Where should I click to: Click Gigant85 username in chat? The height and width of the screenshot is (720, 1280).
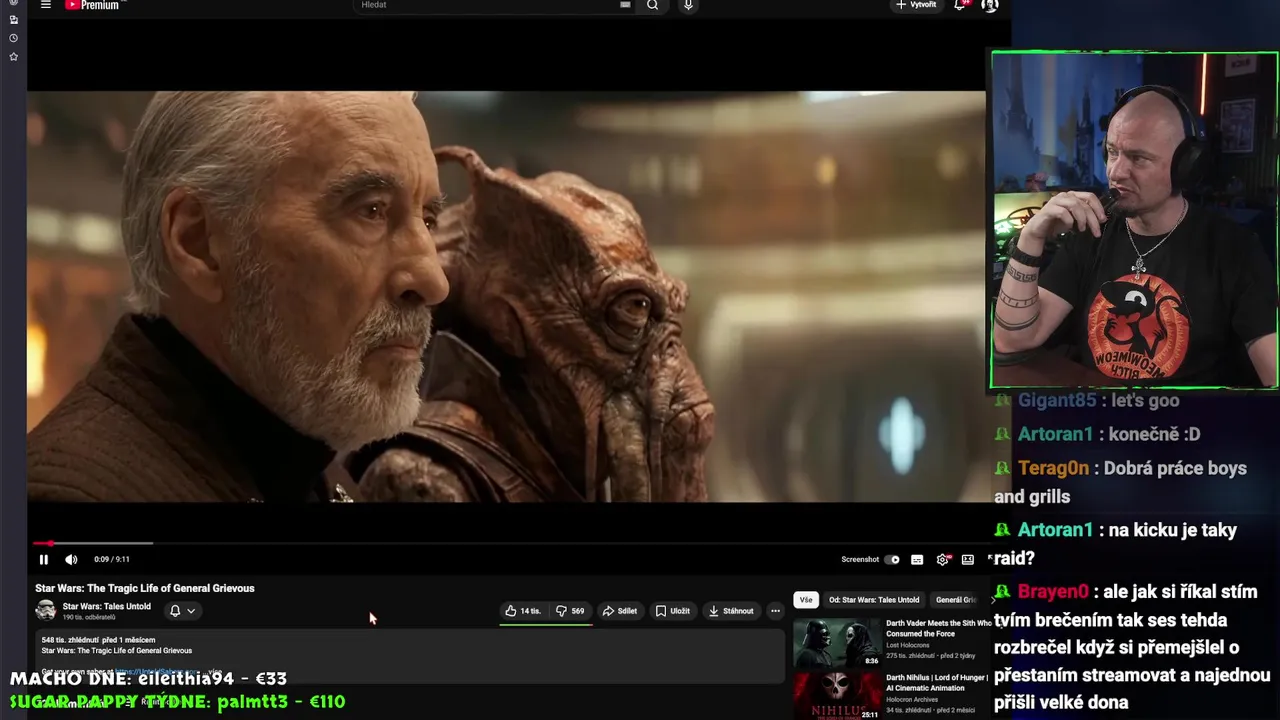coord(1057,401)
